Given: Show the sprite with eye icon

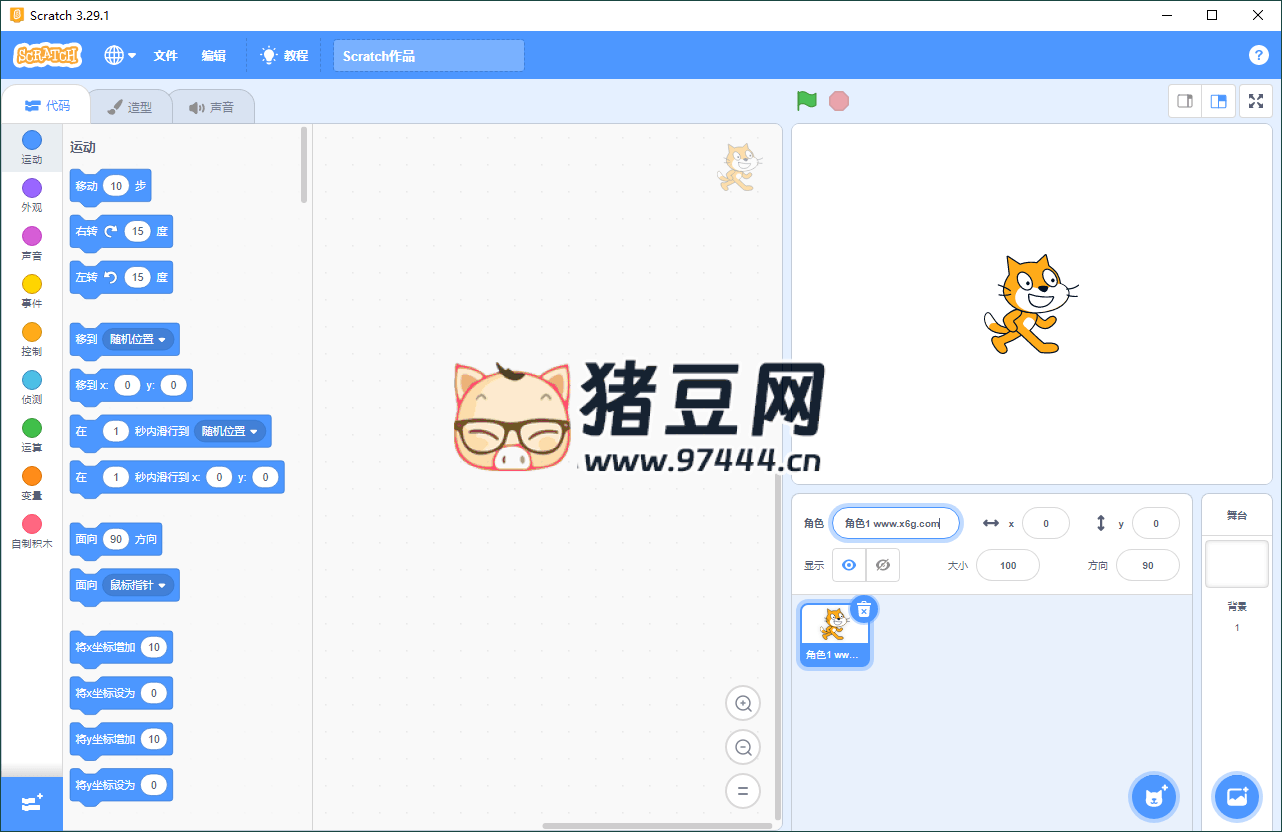Looking at the screenshot, I should click(x=849, y=565).
